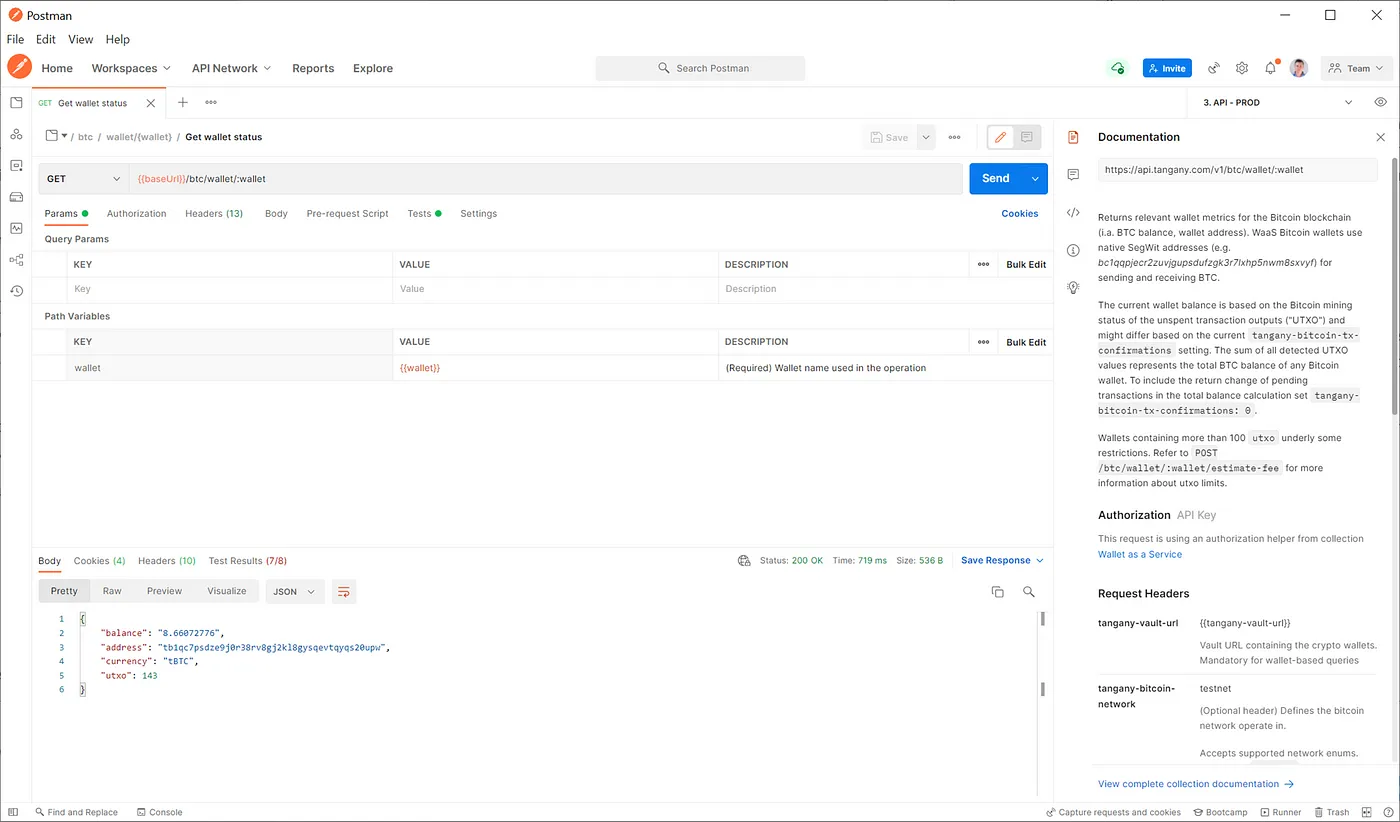1400x822 pixels.
Task: Open the user avatar profile
Action: [1299, 68]
